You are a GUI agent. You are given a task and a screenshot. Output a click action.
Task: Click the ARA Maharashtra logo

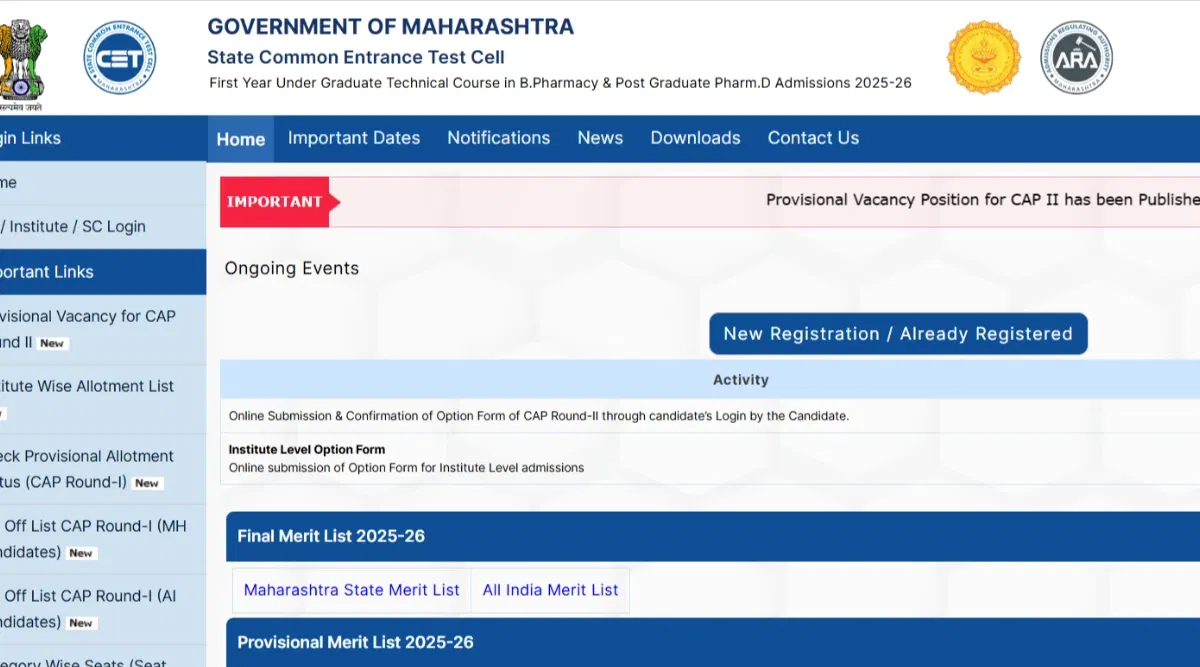point(1076,57)
